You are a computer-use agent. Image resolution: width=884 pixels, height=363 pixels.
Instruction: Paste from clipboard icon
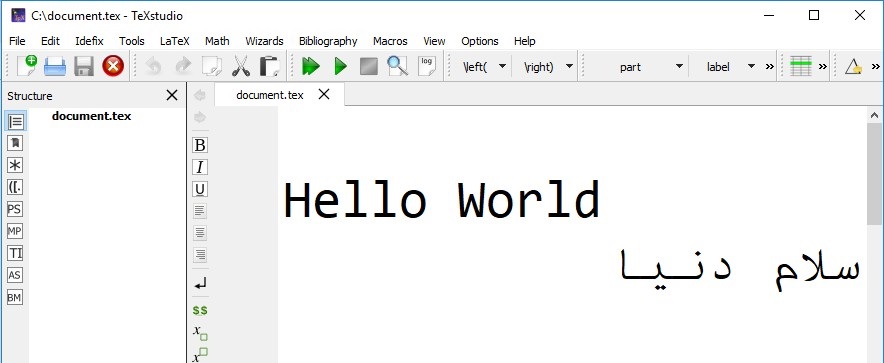(269, 66)
